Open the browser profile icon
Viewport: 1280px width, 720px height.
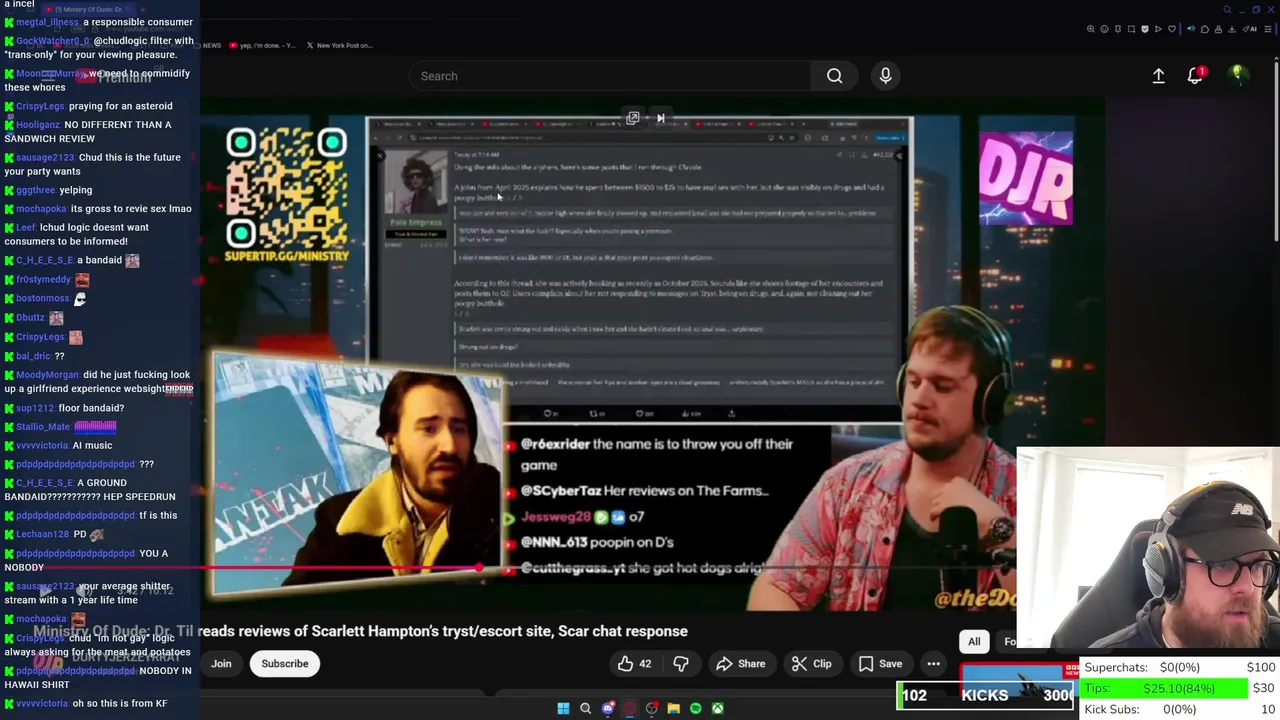(1218, 29)
